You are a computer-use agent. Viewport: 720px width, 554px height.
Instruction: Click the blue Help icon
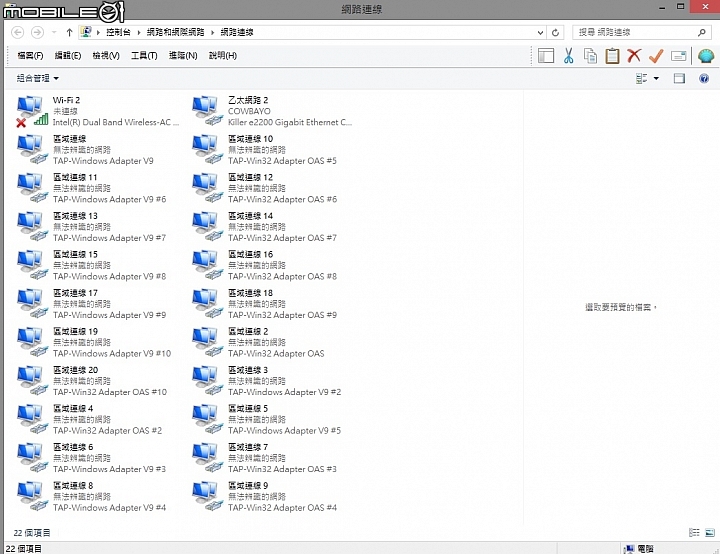pyautogui.click(x=704, y=79)
